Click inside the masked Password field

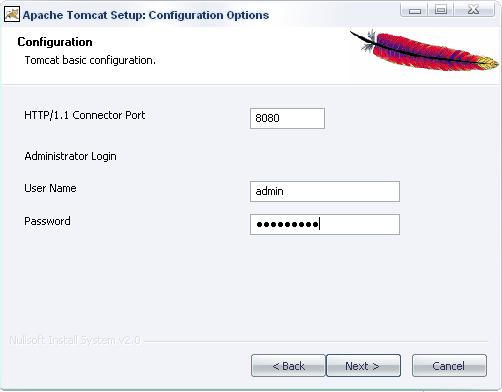click(325, 224)
